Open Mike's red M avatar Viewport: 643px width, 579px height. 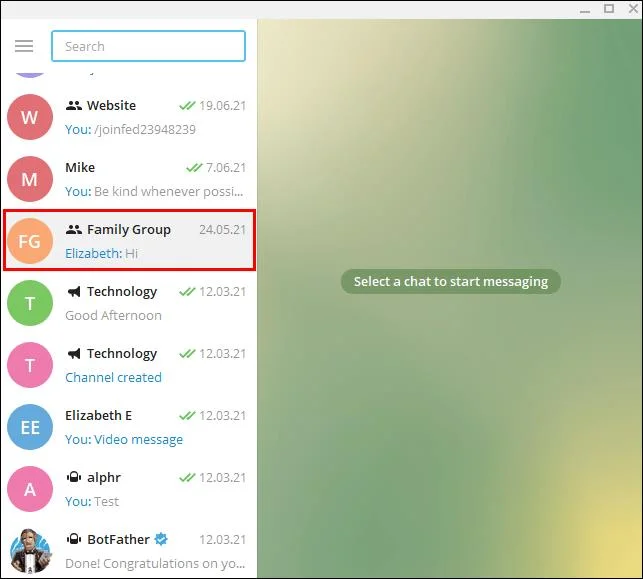click(x=30, y=179)
